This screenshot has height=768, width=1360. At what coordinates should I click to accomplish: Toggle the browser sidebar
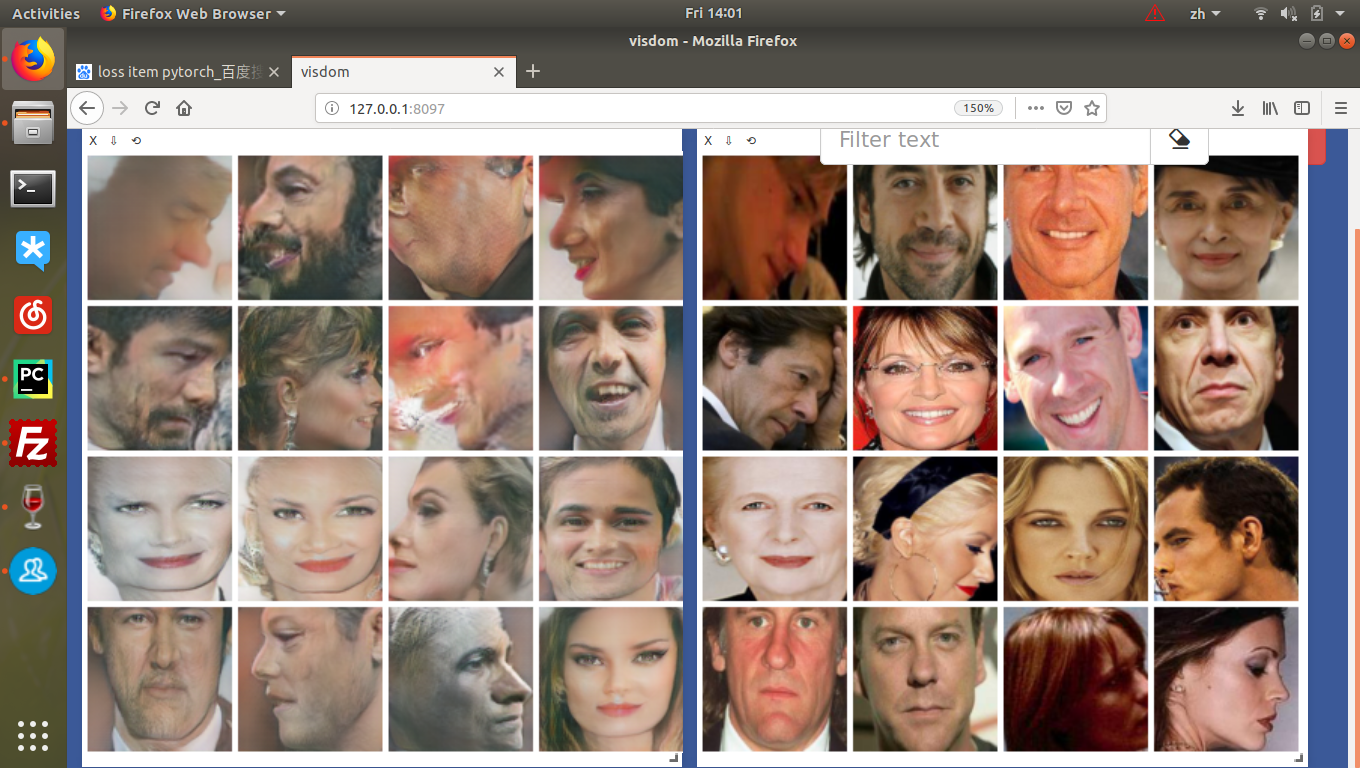click(1301, 108)
